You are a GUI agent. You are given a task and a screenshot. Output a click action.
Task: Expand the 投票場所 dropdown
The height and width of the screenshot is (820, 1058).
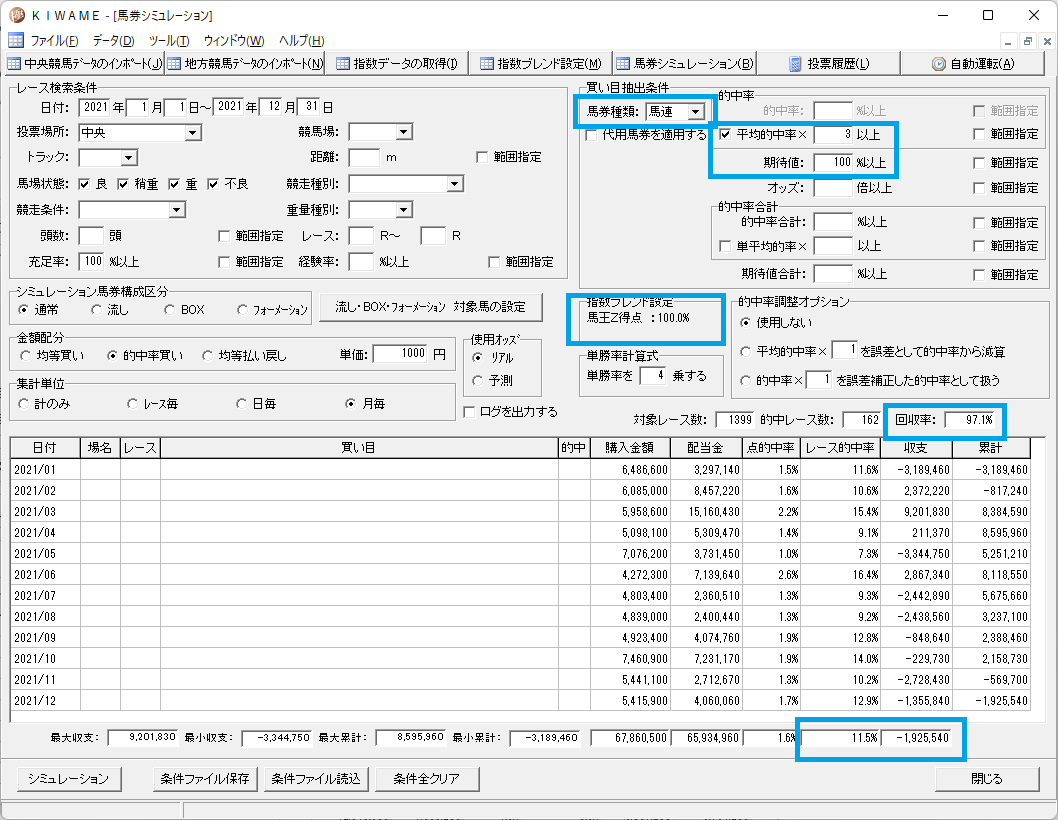193,133
